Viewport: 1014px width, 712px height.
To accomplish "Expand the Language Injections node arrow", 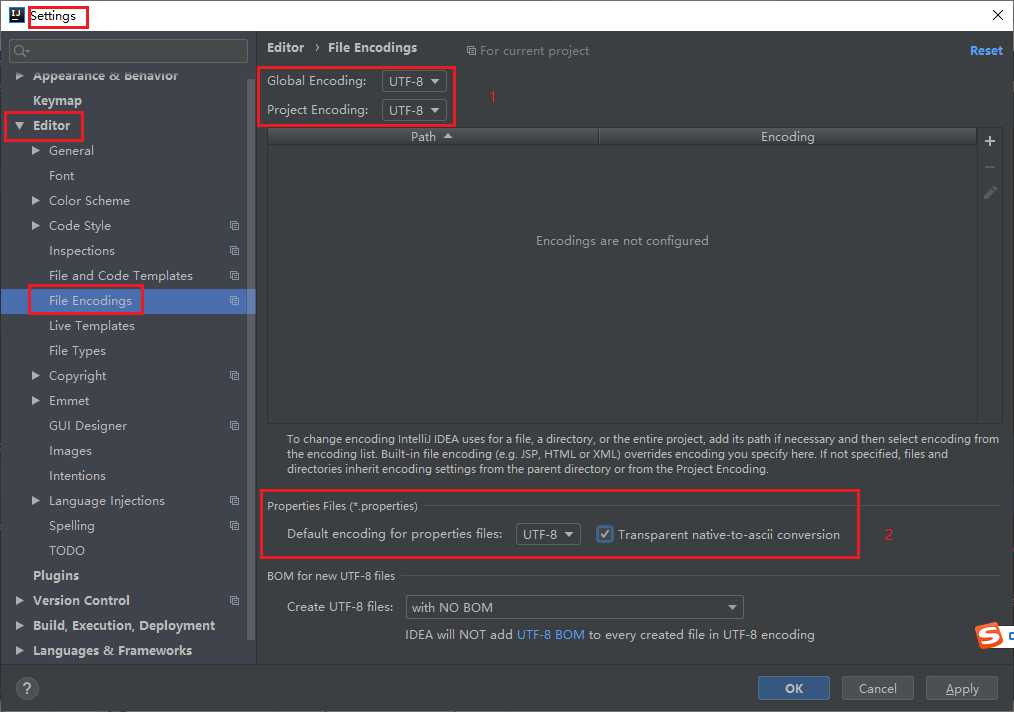I will (36, 501).
